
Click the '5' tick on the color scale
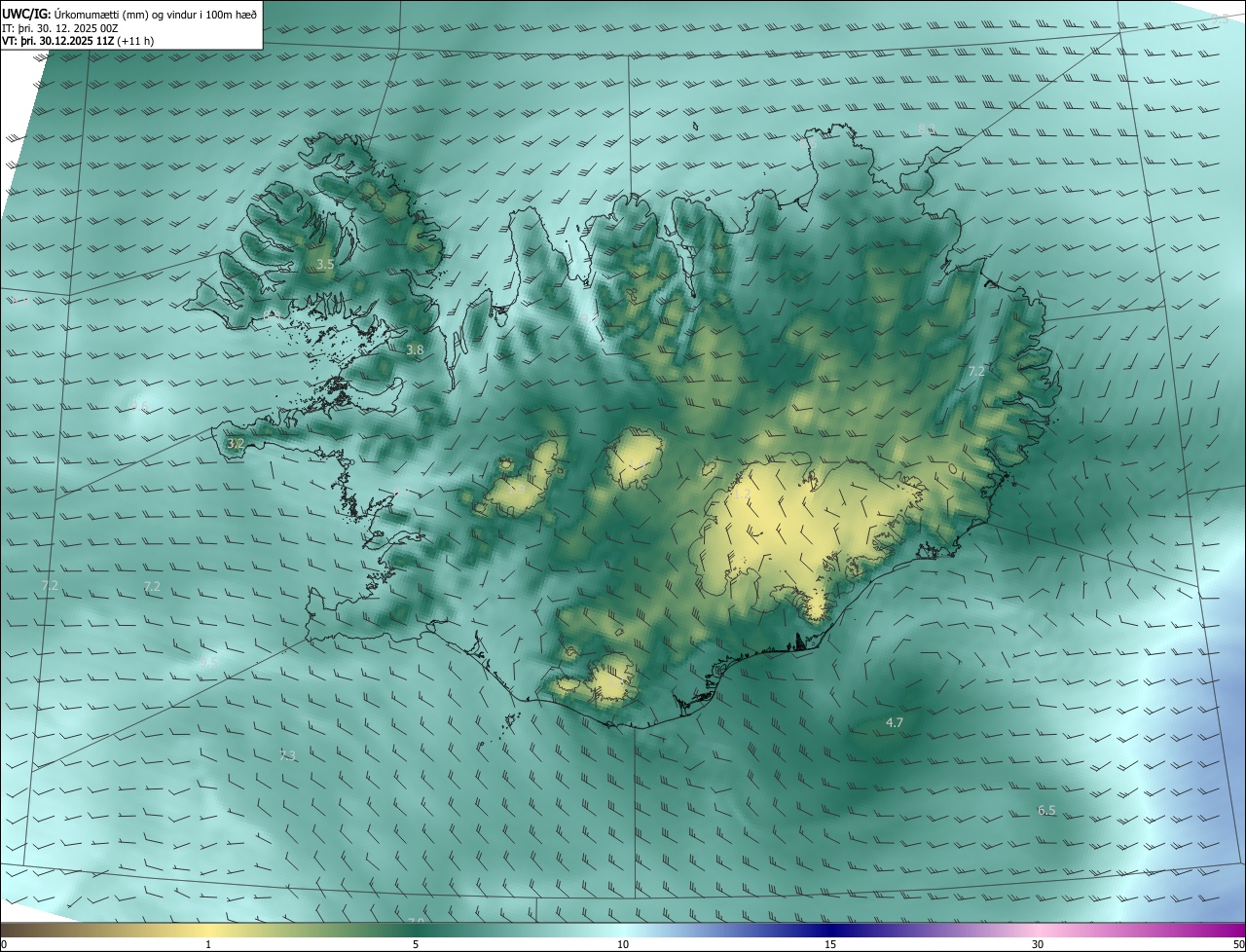pos(416,944)
